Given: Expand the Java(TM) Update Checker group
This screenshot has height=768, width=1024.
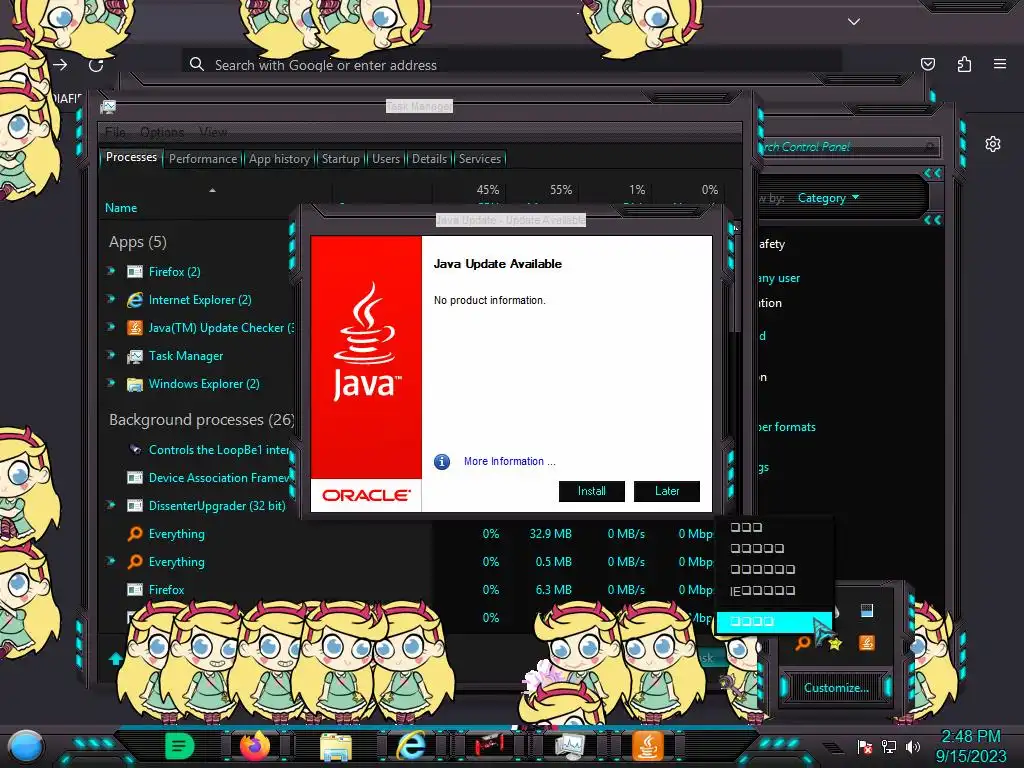Looking at the screenshot, I should [111, 327].
